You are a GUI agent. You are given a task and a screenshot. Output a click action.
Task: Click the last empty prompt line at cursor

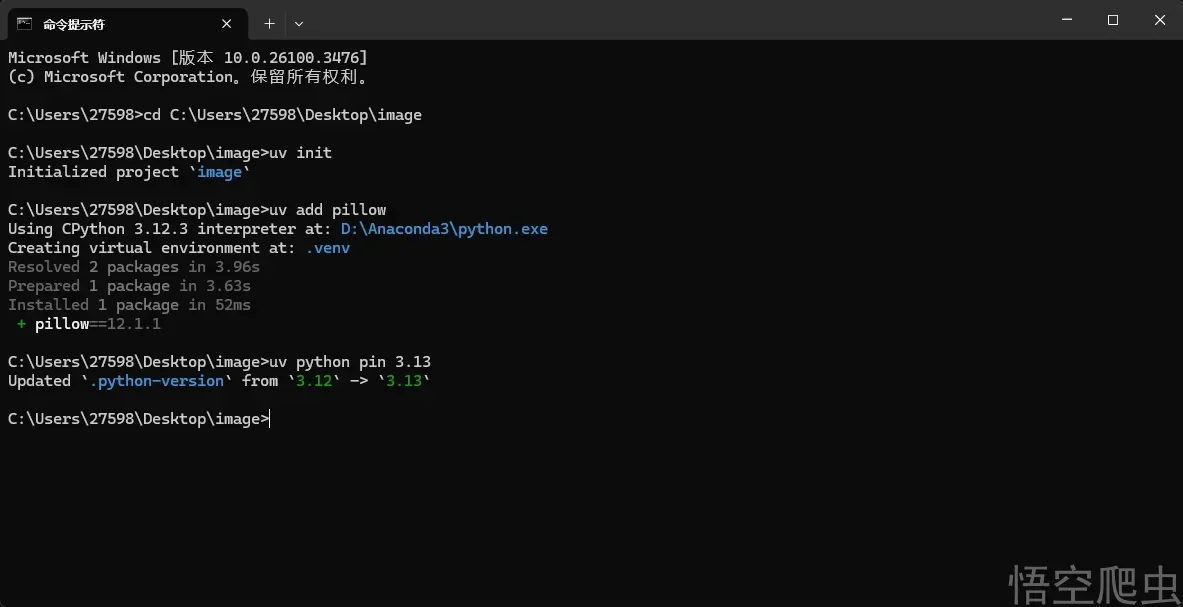pyautogui.click(x=139, y=418)
